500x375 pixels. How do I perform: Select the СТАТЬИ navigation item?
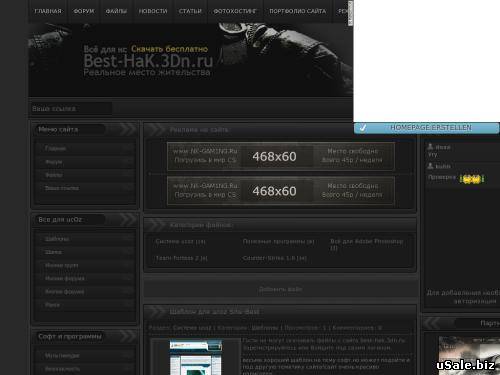[190, 11]
